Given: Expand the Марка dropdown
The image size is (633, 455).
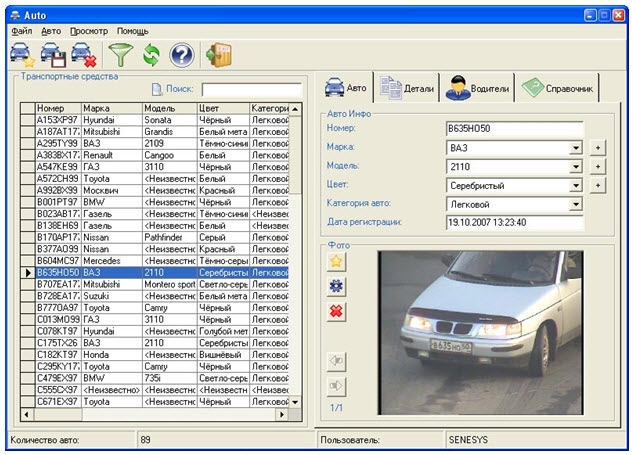Looking at the screenshot, I should [x=576, y=148].
